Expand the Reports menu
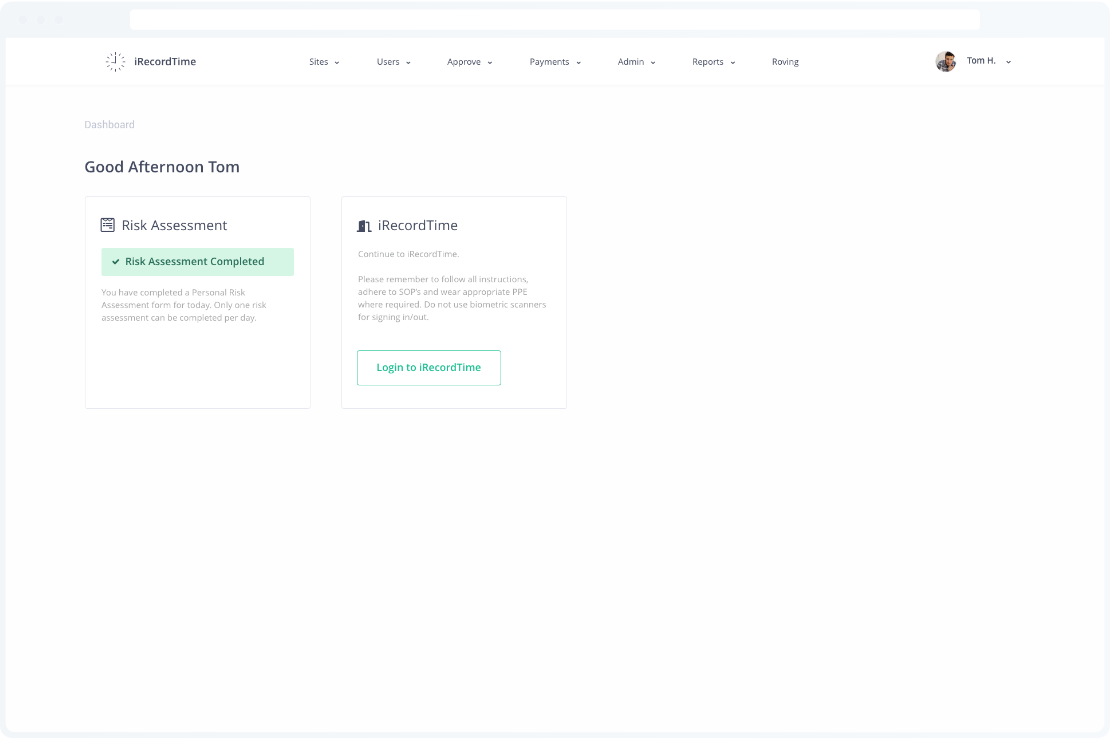 point(713,62)
